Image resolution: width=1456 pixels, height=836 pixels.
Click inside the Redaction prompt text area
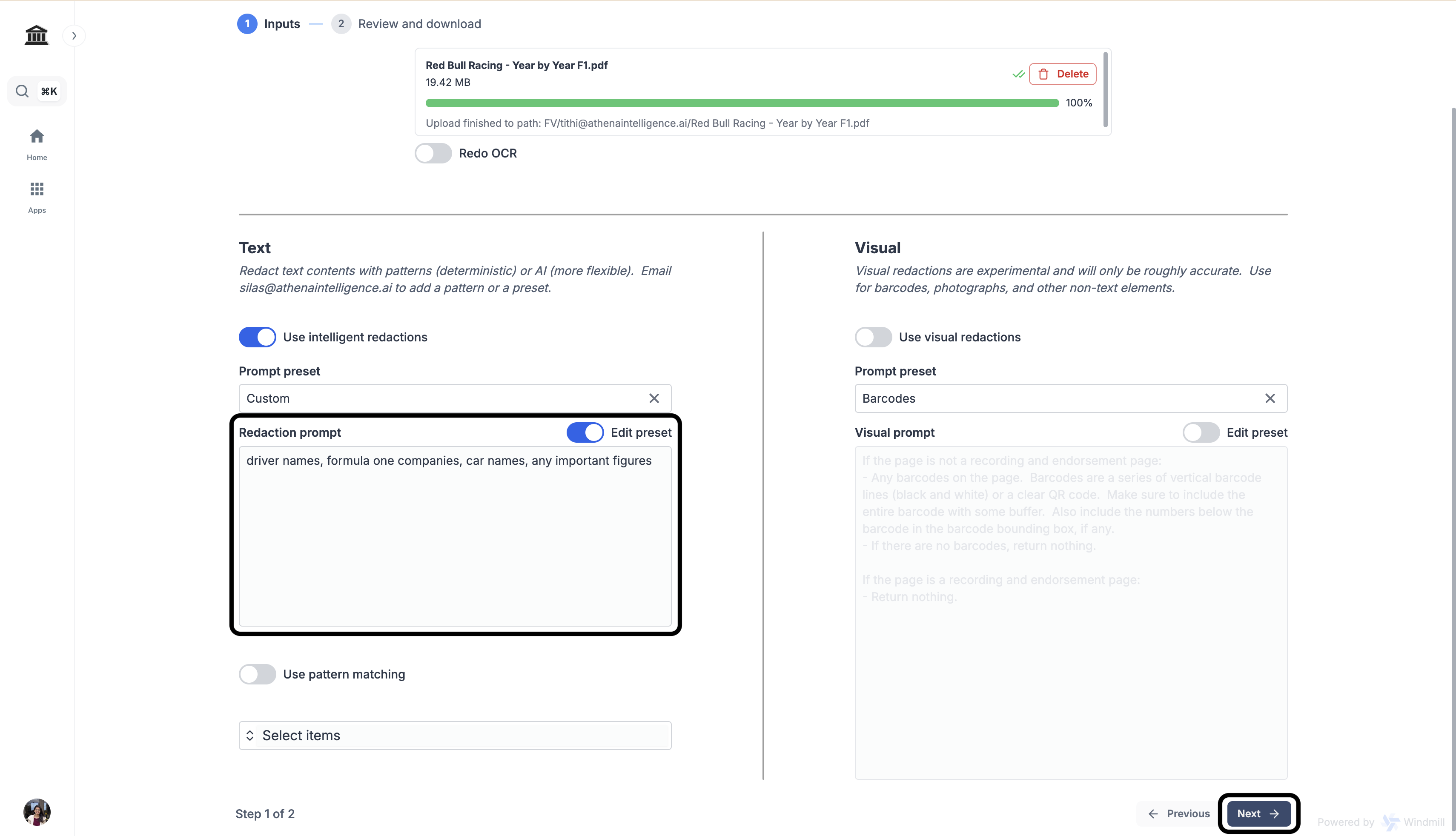[x=455, y=540]
